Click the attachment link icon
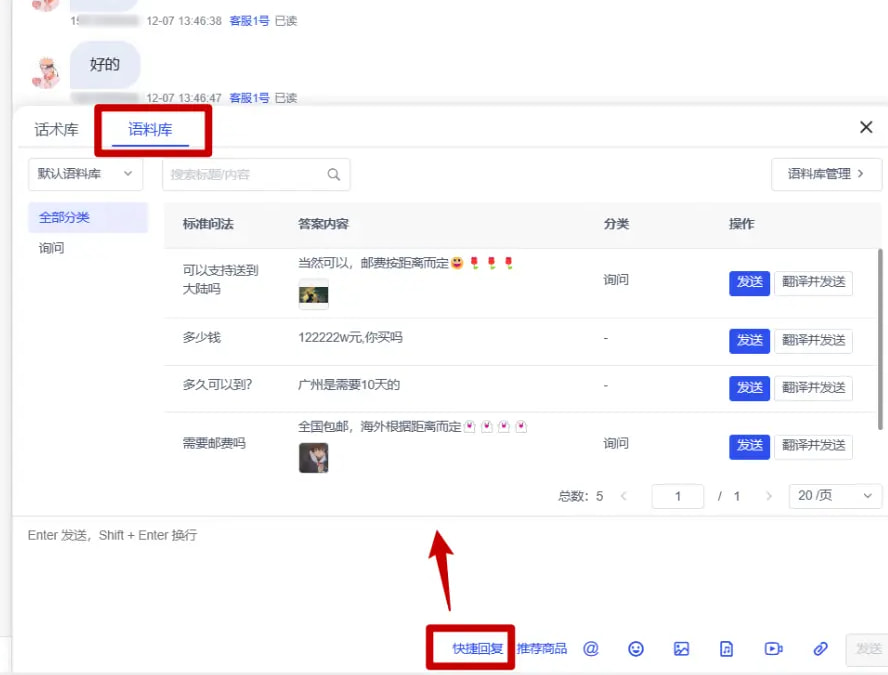 click(x=821, y=648)
